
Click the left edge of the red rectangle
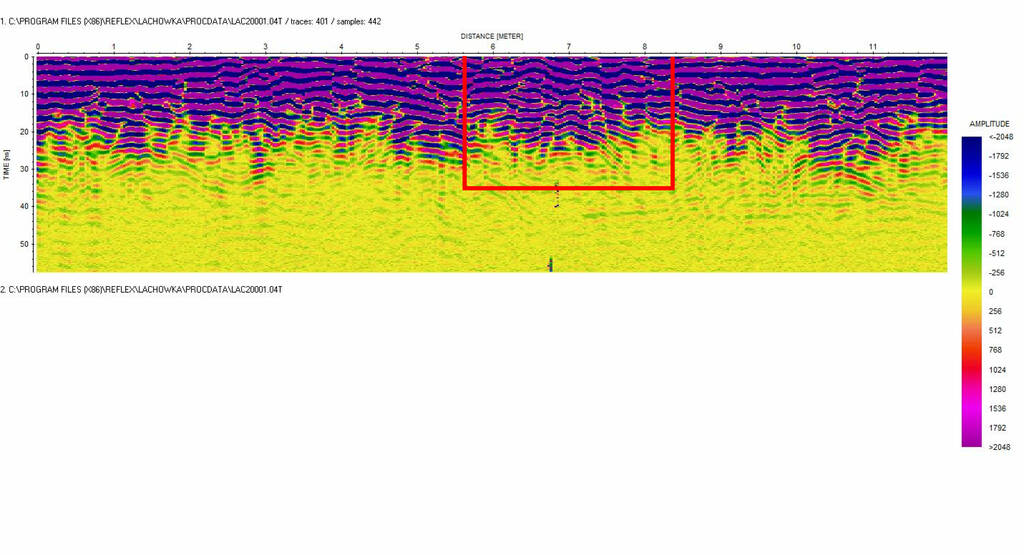pyautogui.click(x=465, y=120)
